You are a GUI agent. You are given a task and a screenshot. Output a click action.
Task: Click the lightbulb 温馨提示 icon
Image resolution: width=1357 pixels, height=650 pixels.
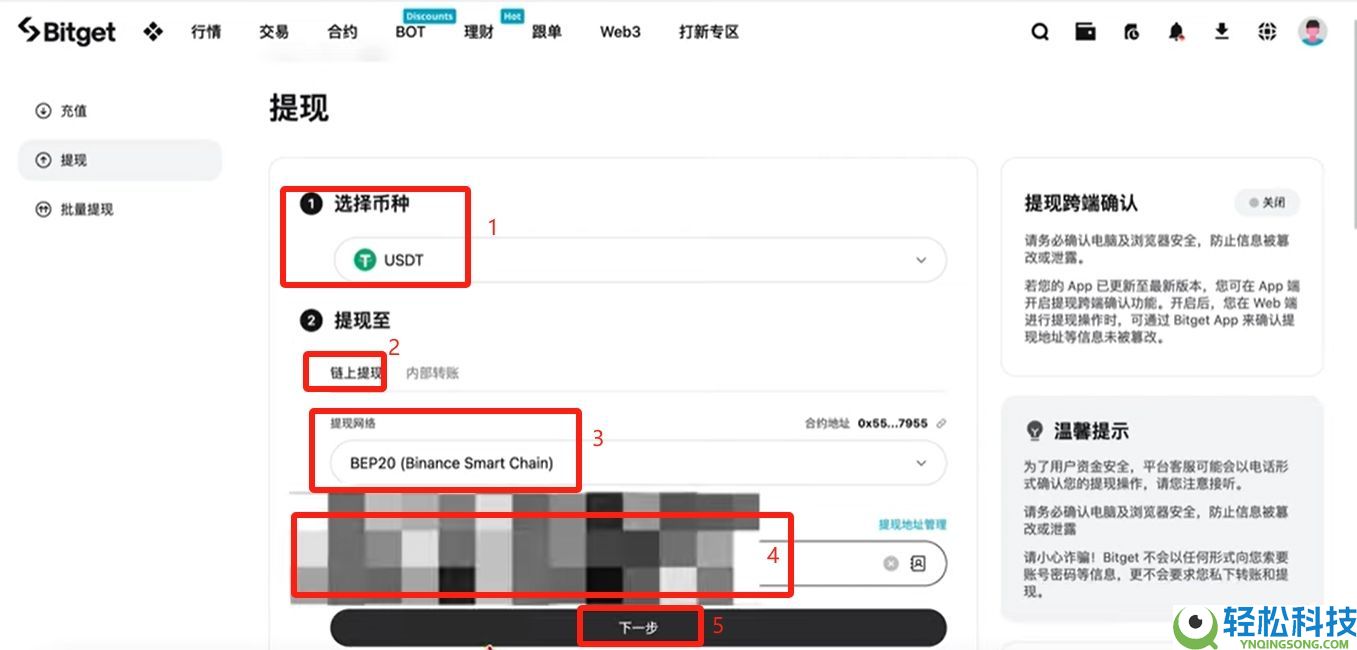1035,431
